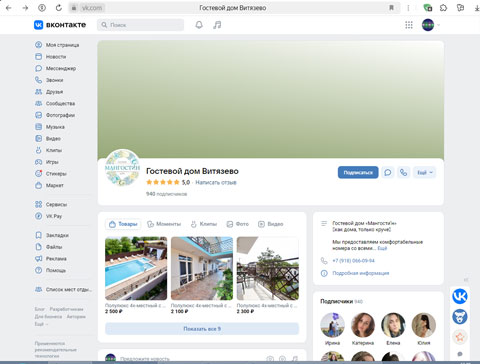Click the VK icon in right side dock
Viewport: 480px width, 364px height.
460,296
